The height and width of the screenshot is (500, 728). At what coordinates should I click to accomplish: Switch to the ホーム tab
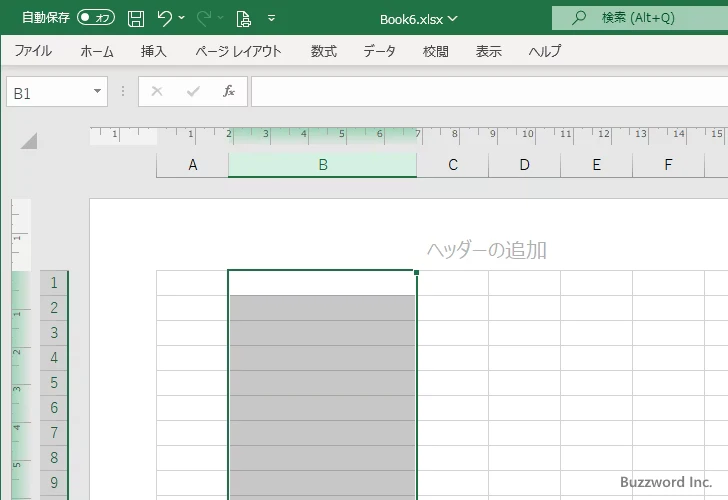point(97,51)
